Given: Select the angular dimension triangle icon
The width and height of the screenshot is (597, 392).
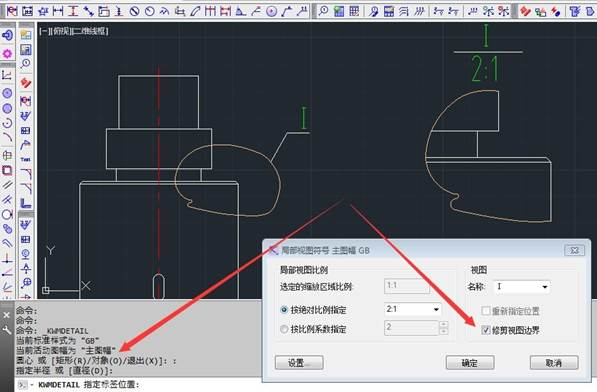Looking at the screenshot, I should (x=241, y=11).
